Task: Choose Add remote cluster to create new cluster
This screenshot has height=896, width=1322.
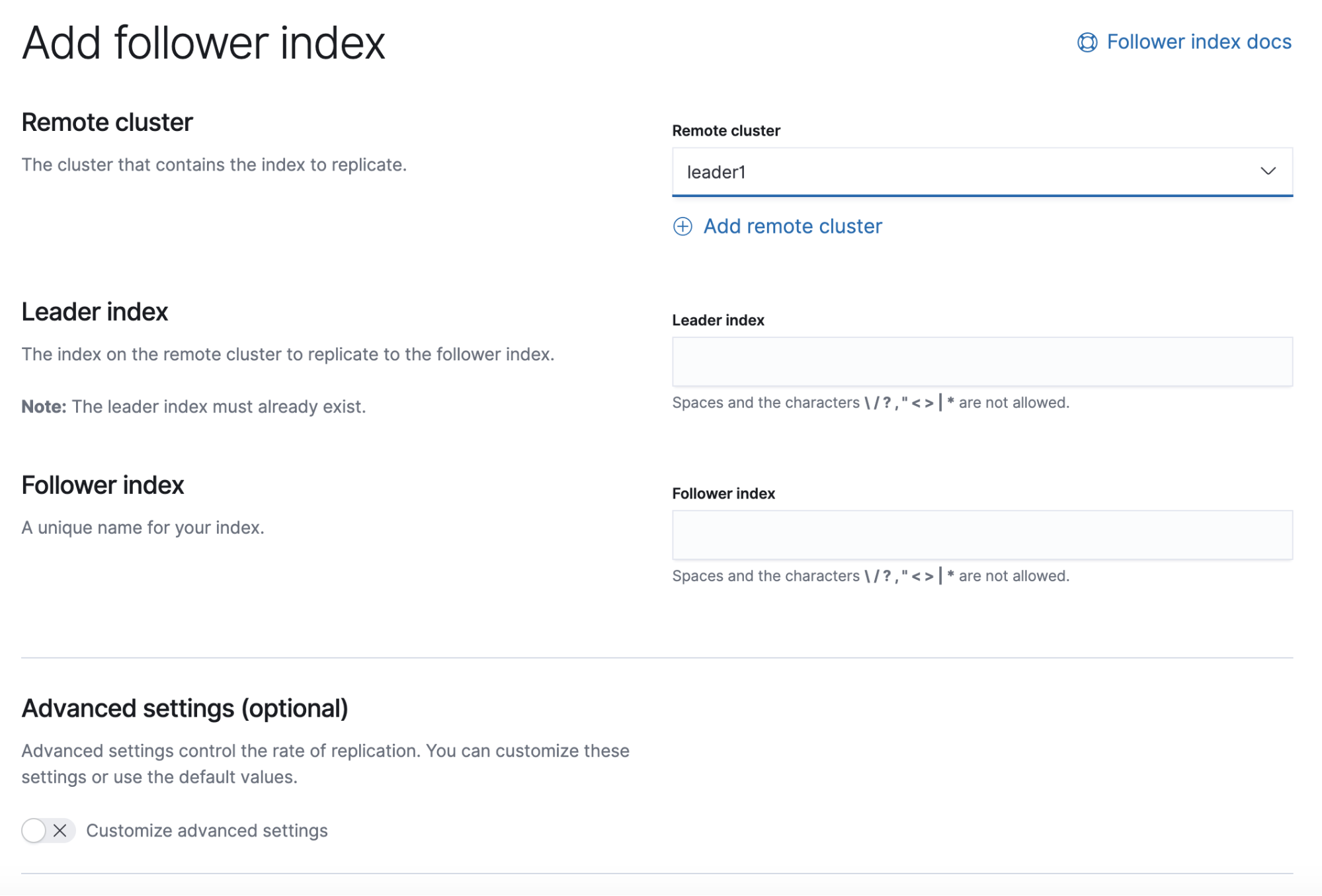Action: [792, 226]
